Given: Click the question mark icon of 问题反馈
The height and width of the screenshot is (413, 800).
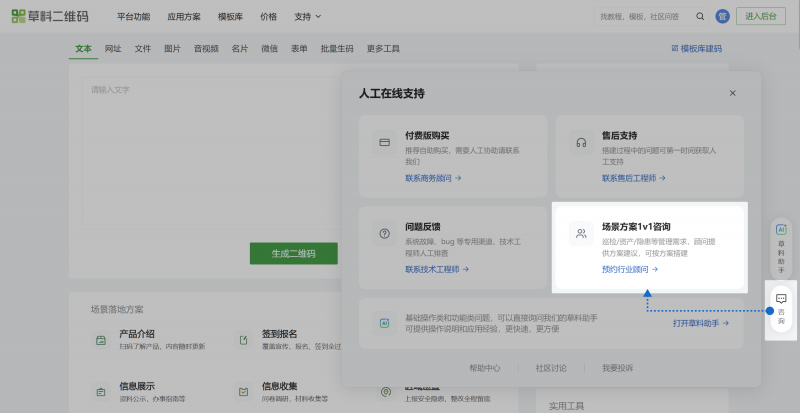Looking at the screenshot, I should pos(384,234).
